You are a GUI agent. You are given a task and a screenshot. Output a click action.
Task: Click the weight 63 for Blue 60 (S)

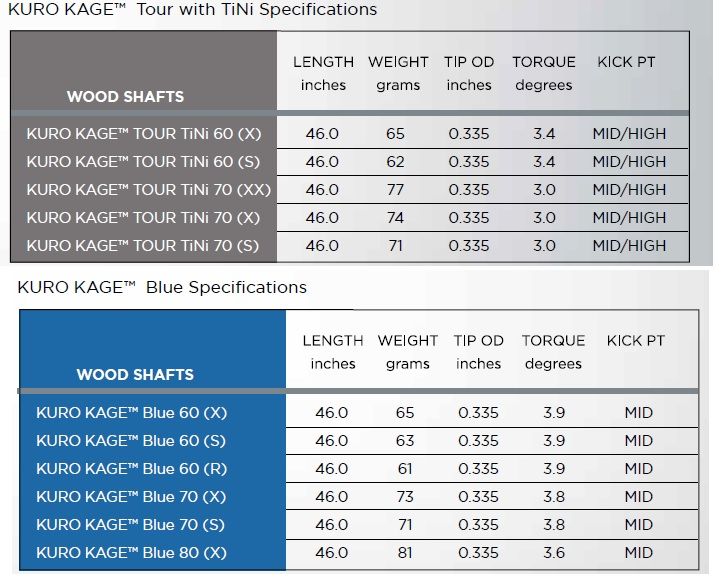405,441
